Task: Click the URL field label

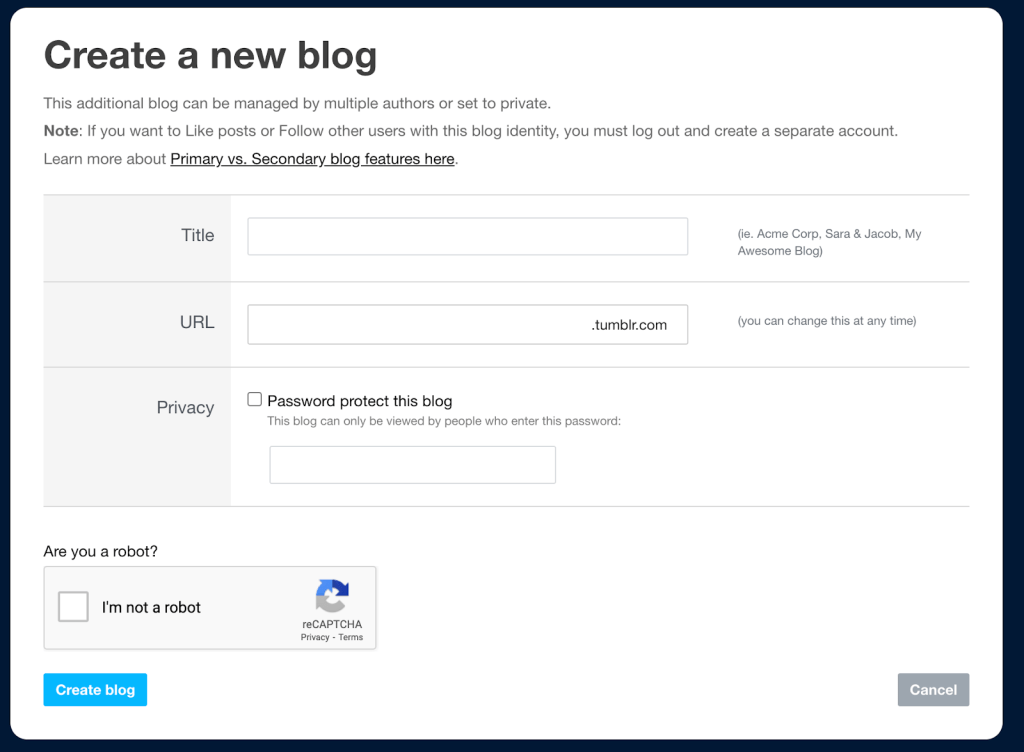Action: click(196, 322)
